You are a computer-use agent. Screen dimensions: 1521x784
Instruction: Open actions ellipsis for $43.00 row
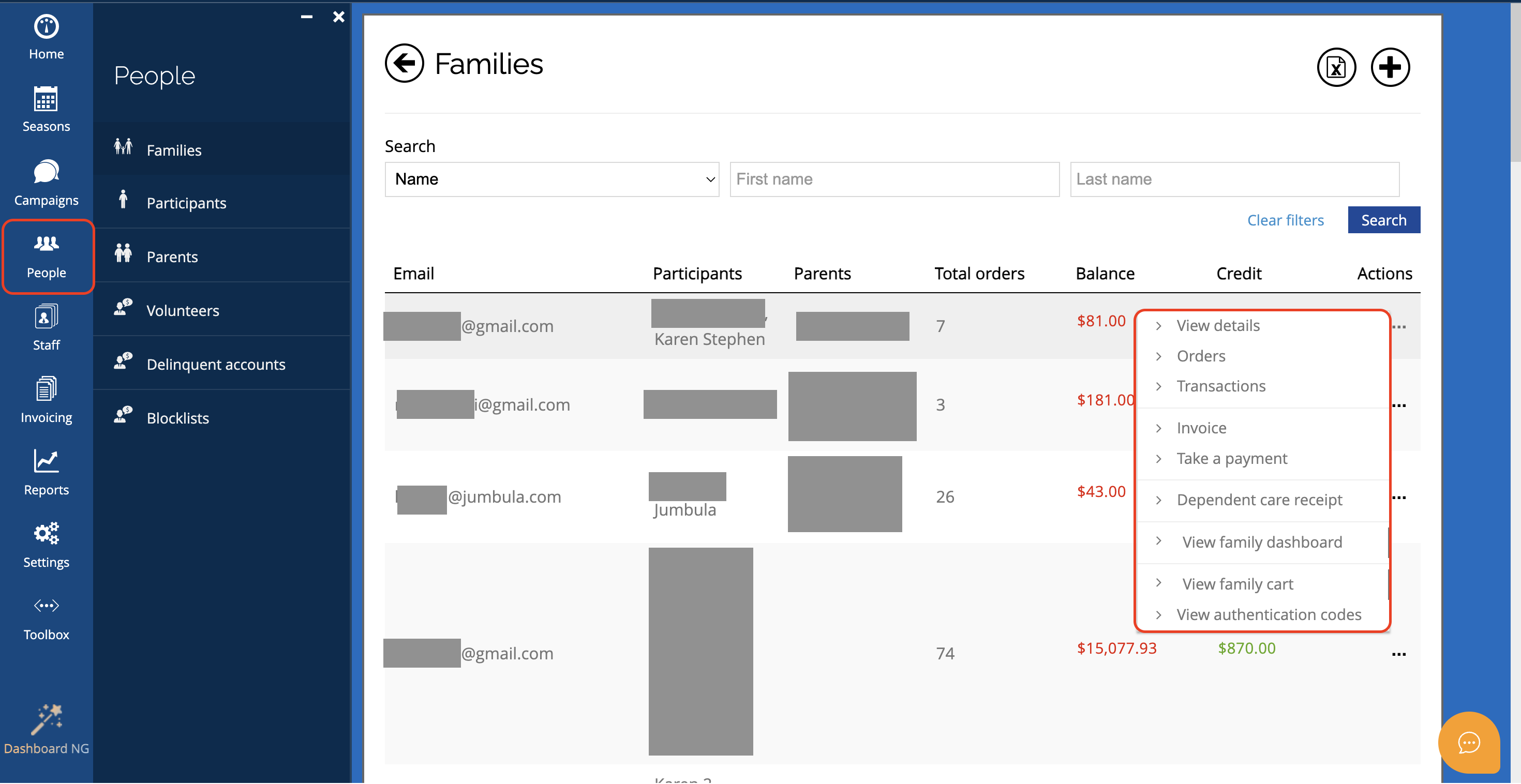point(1398,497)
